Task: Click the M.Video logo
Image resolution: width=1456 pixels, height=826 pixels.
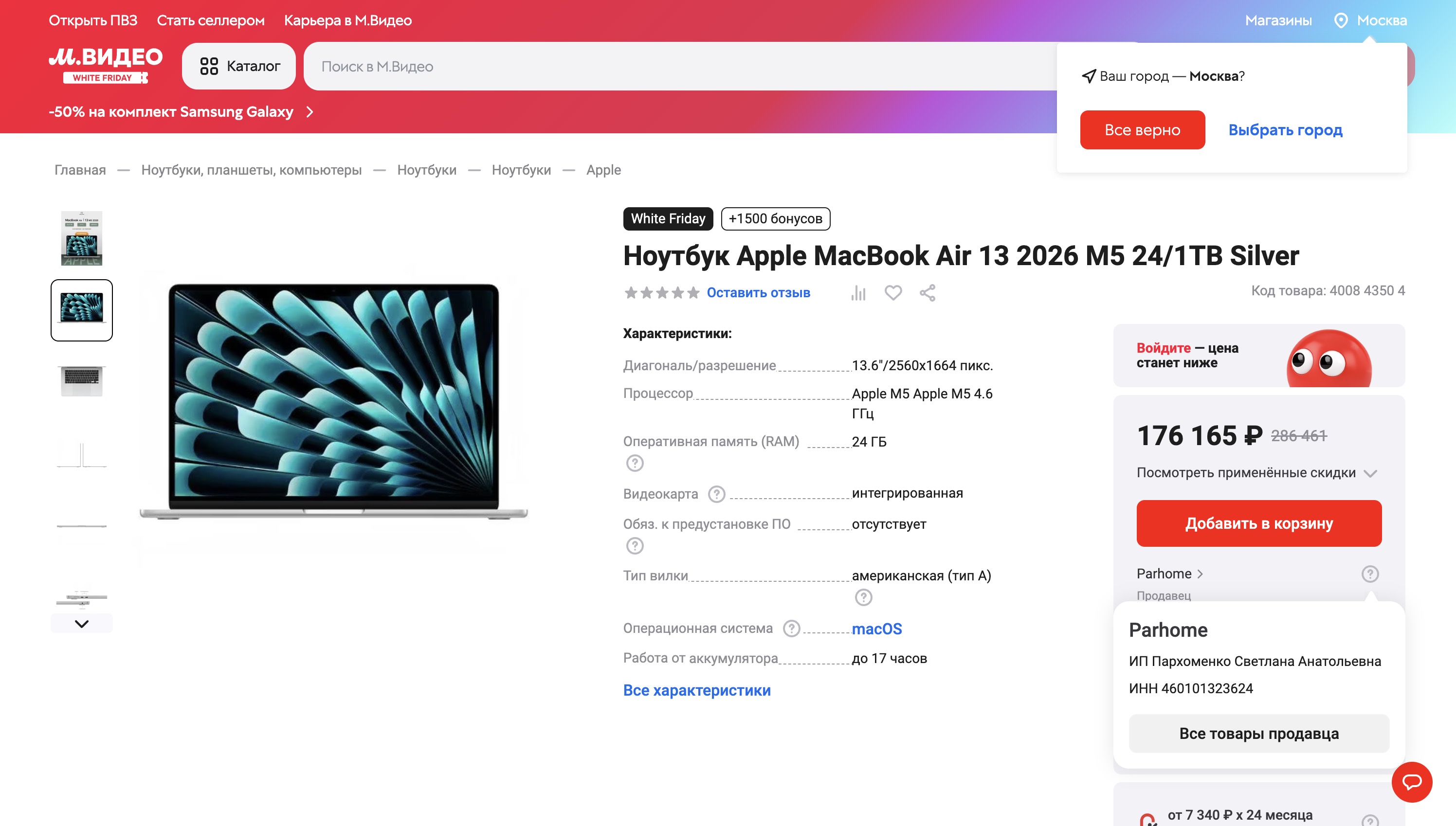Action: click(106, 66)
